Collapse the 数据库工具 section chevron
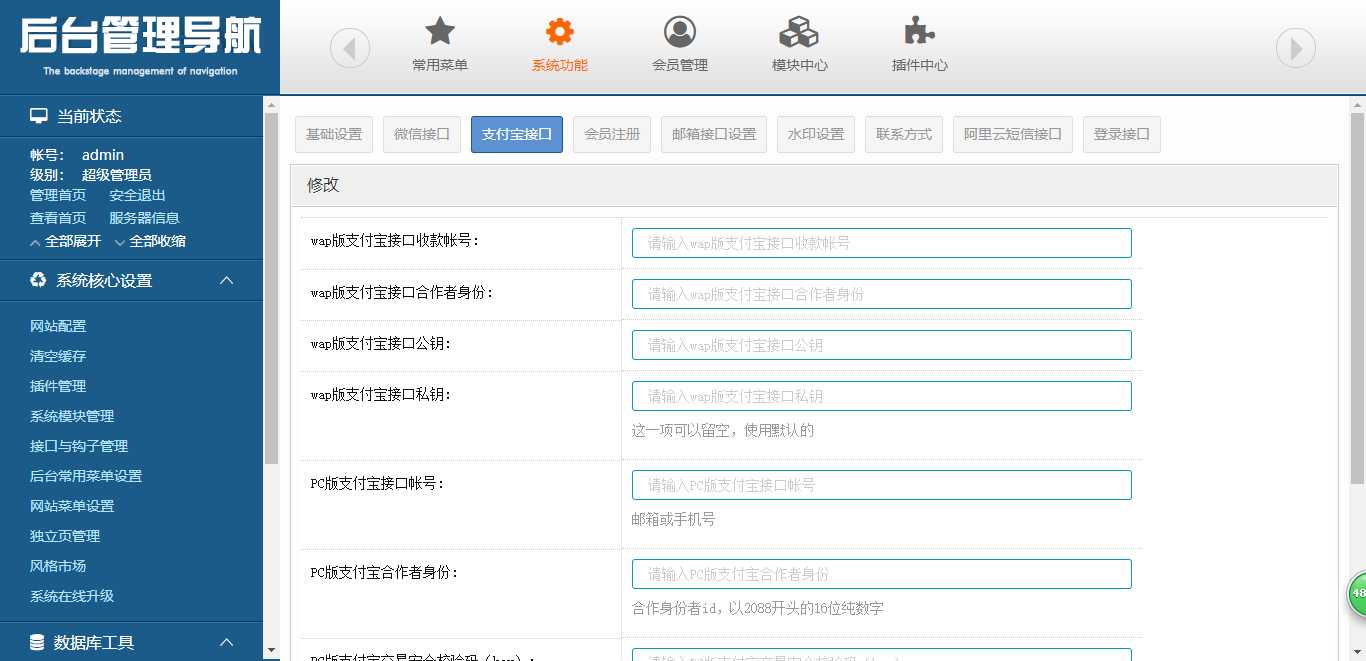This screenshot has width=1366, height=661. [227, 642]
